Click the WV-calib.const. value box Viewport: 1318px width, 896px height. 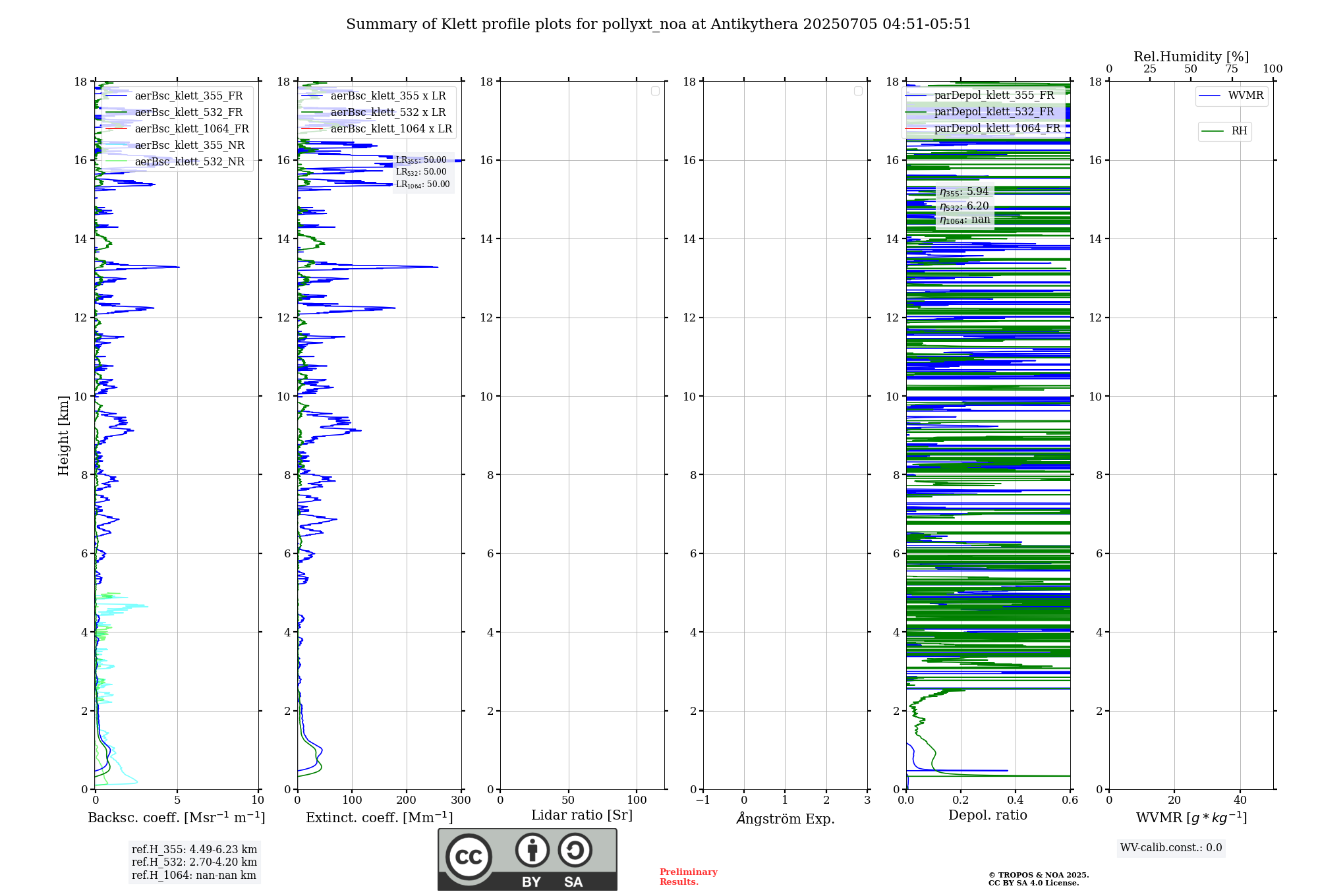click(1170, 848)
